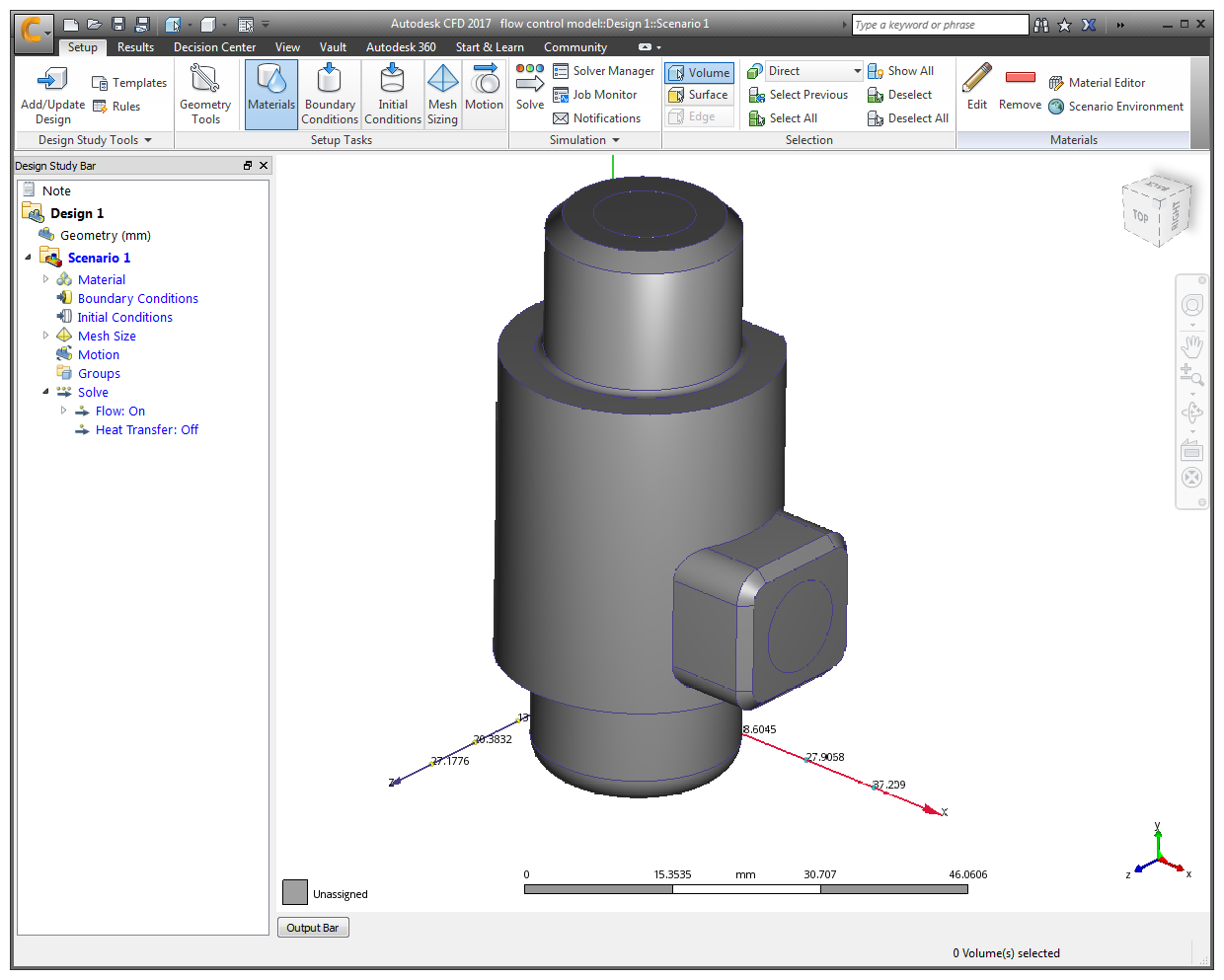Viewport: 1224px width, 980px height.
Task: Select the Materials setup task
Action: tap(271, 94)
